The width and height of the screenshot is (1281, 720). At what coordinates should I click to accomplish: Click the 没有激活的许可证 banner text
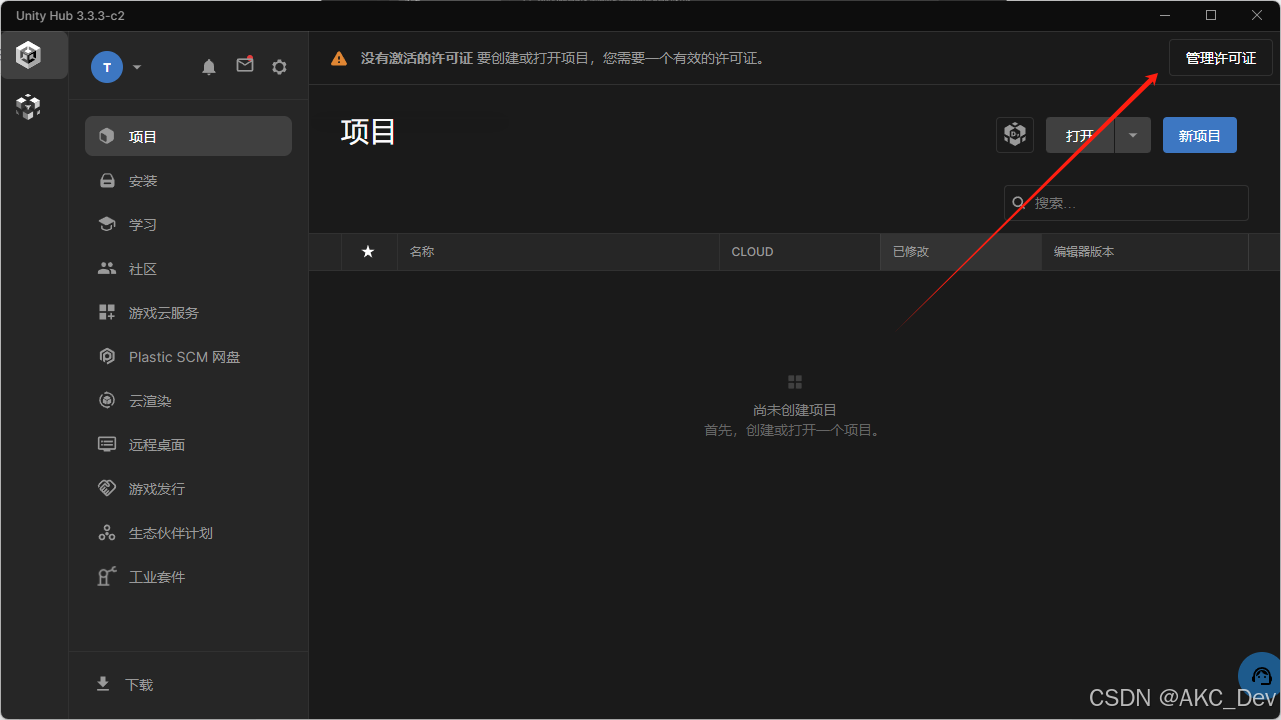417,59
